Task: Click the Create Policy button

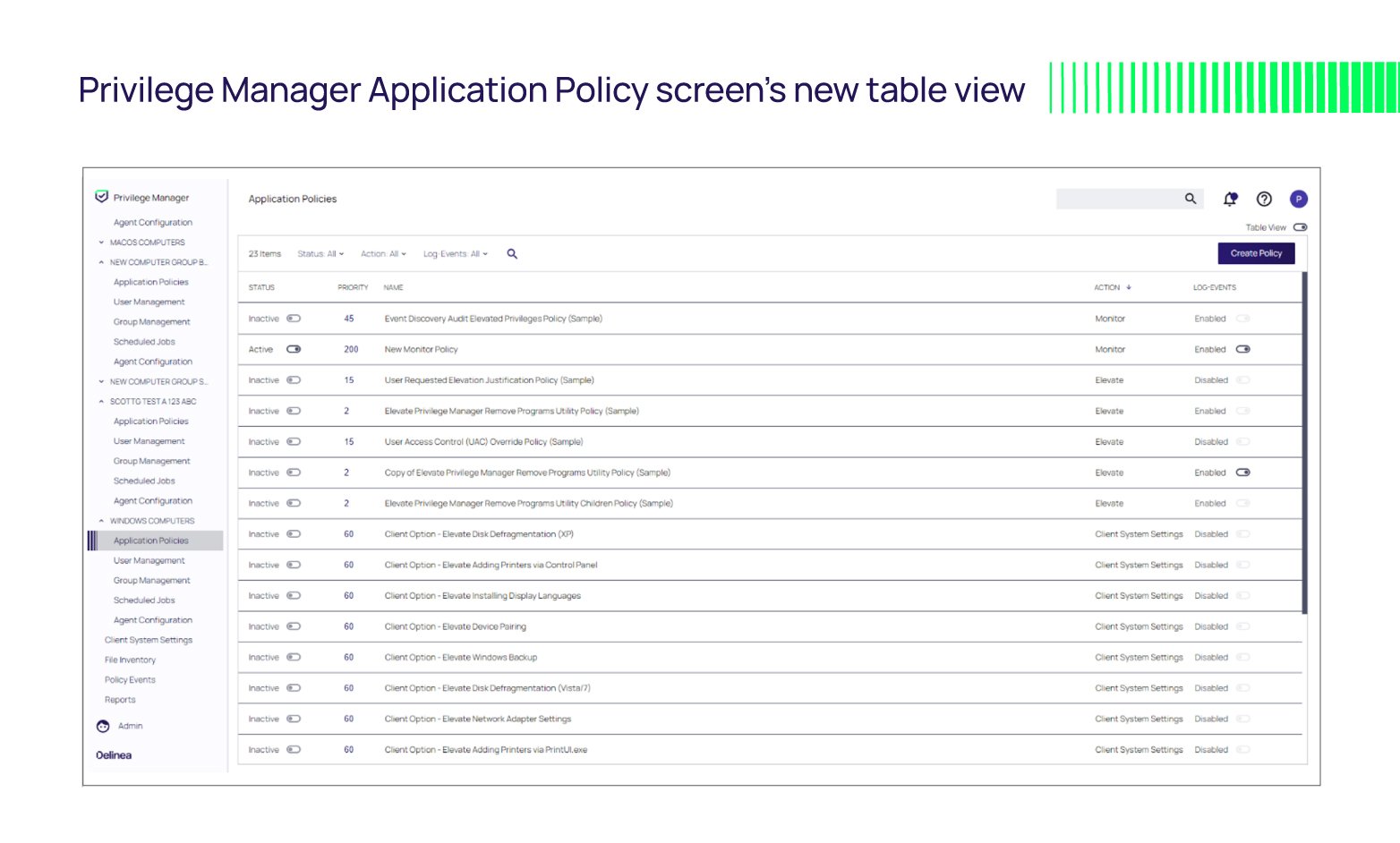Action: point(1256,253)
